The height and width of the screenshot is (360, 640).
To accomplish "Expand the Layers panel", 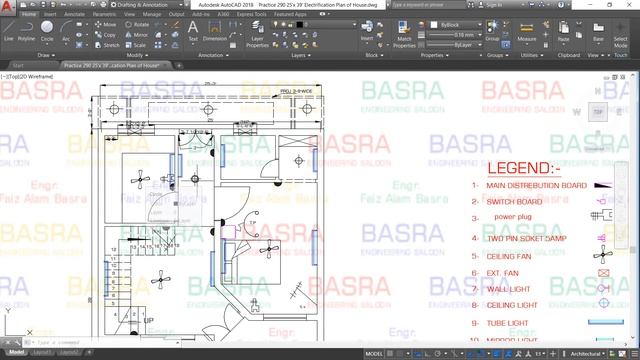I will 301,55.
